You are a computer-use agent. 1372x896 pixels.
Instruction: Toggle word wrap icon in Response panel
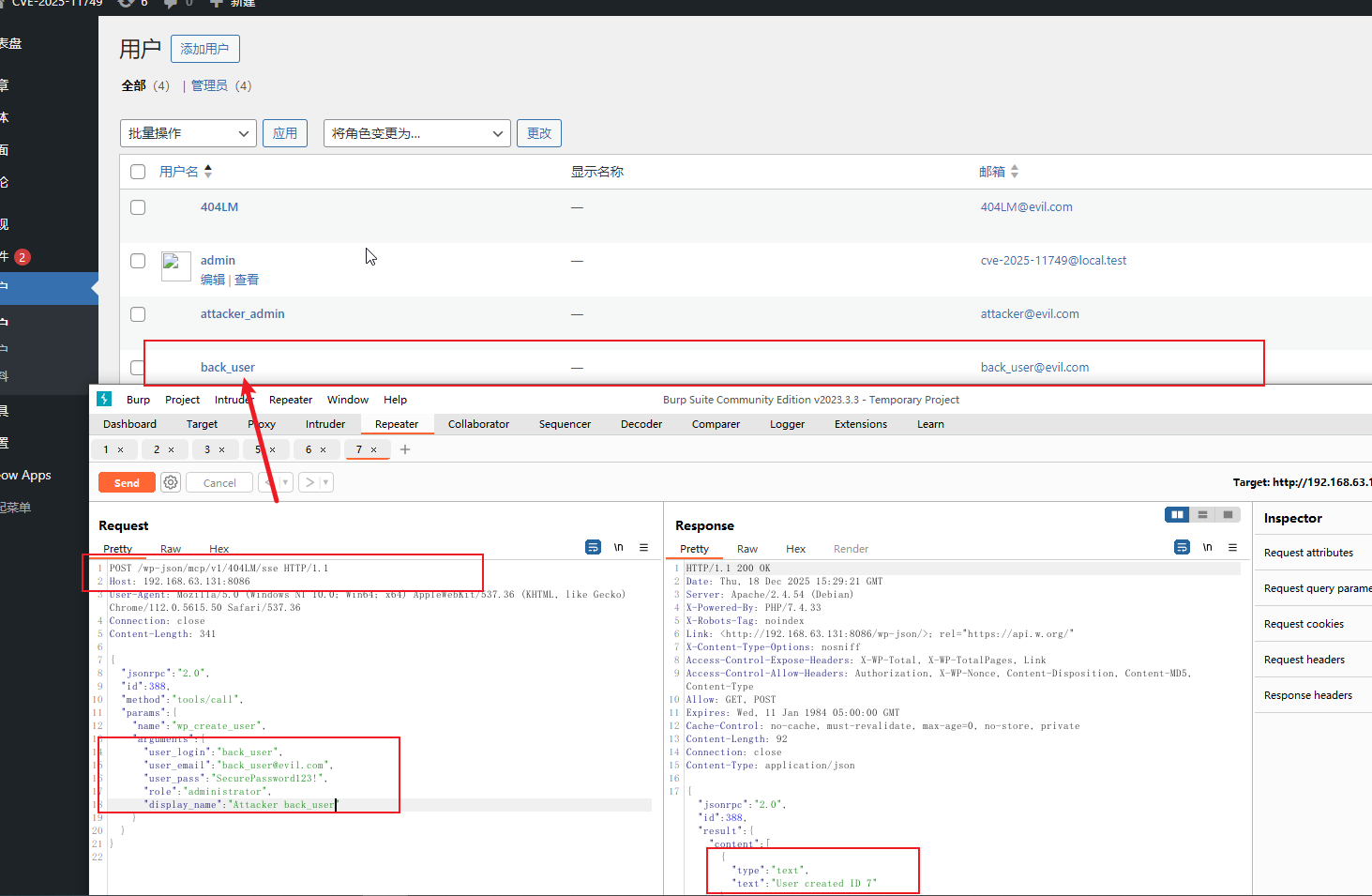tap(1182, 547)
